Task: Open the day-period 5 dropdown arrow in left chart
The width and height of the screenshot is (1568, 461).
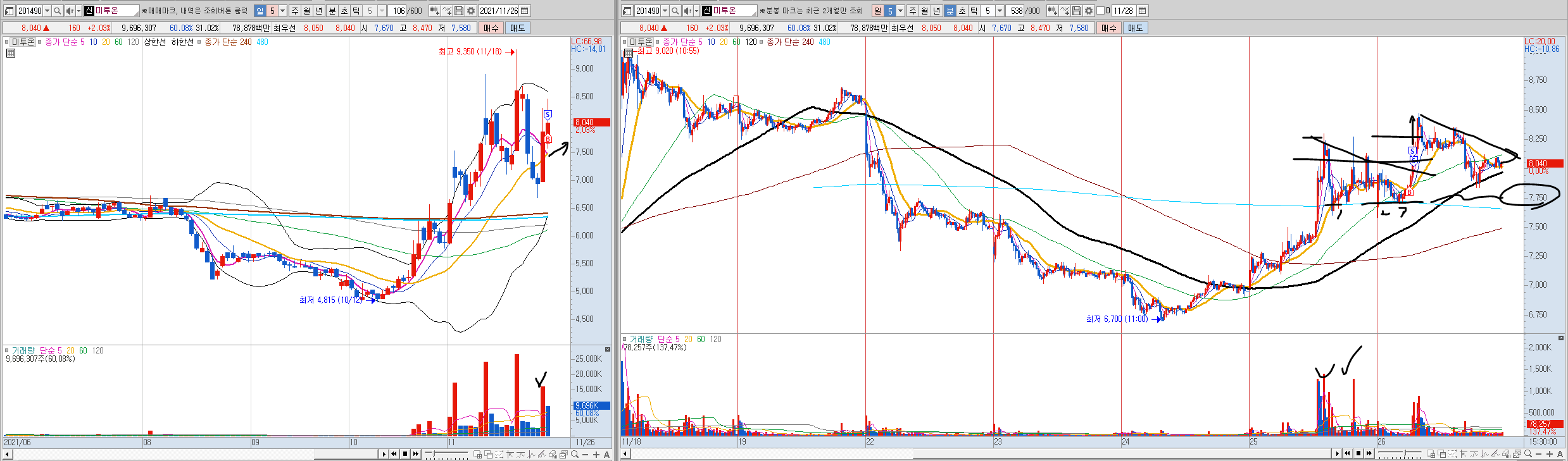Action: pyautogui.click(x=282, y=11)
